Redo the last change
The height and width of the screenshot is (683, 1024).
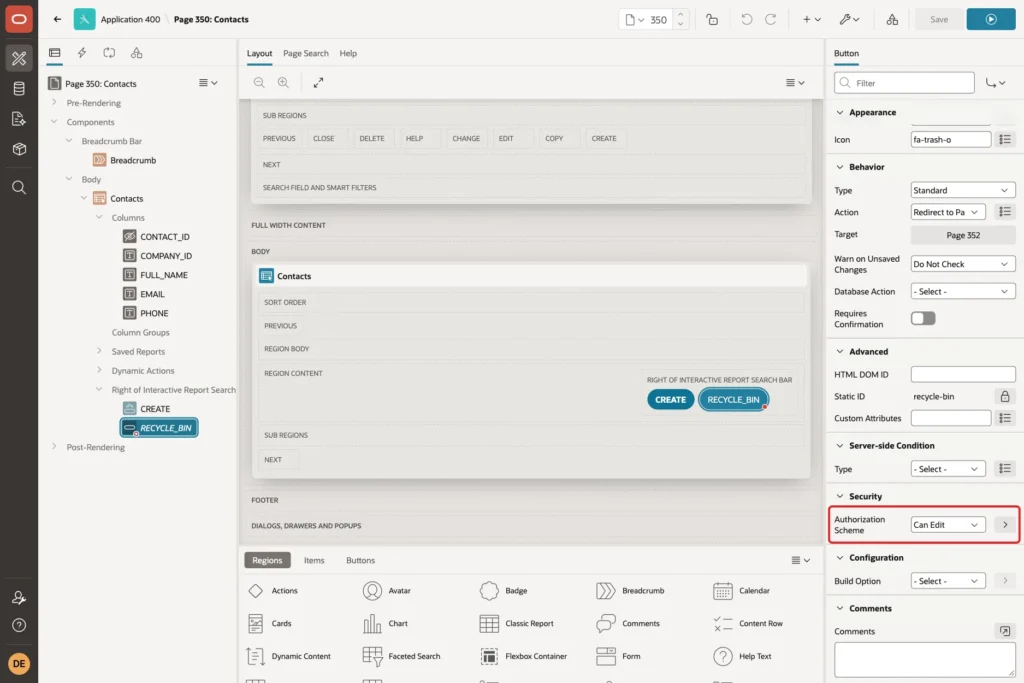(771, 20)
